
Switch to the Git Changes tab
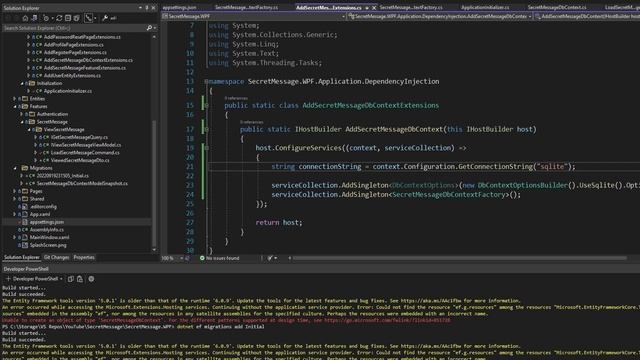pos(56,258)
